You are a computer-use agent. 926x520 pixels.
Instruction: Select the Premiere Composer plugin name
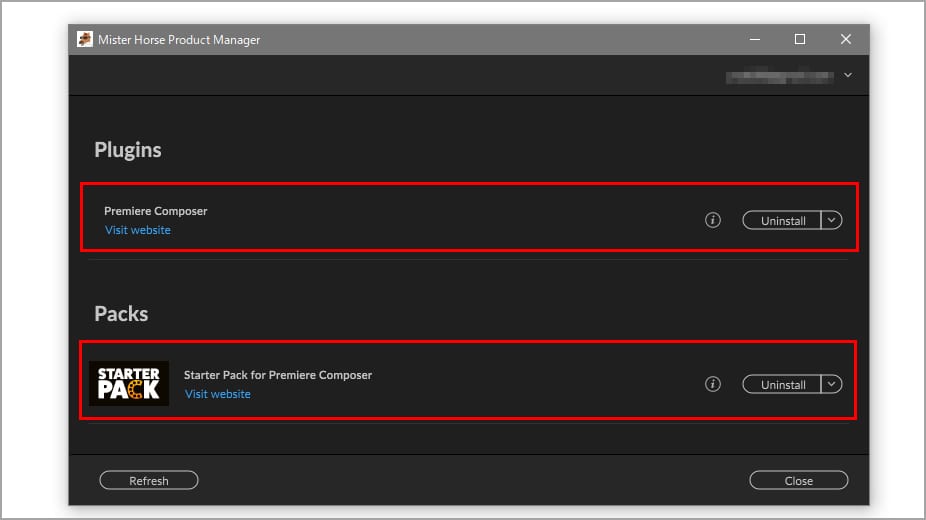tap(156, 211)
